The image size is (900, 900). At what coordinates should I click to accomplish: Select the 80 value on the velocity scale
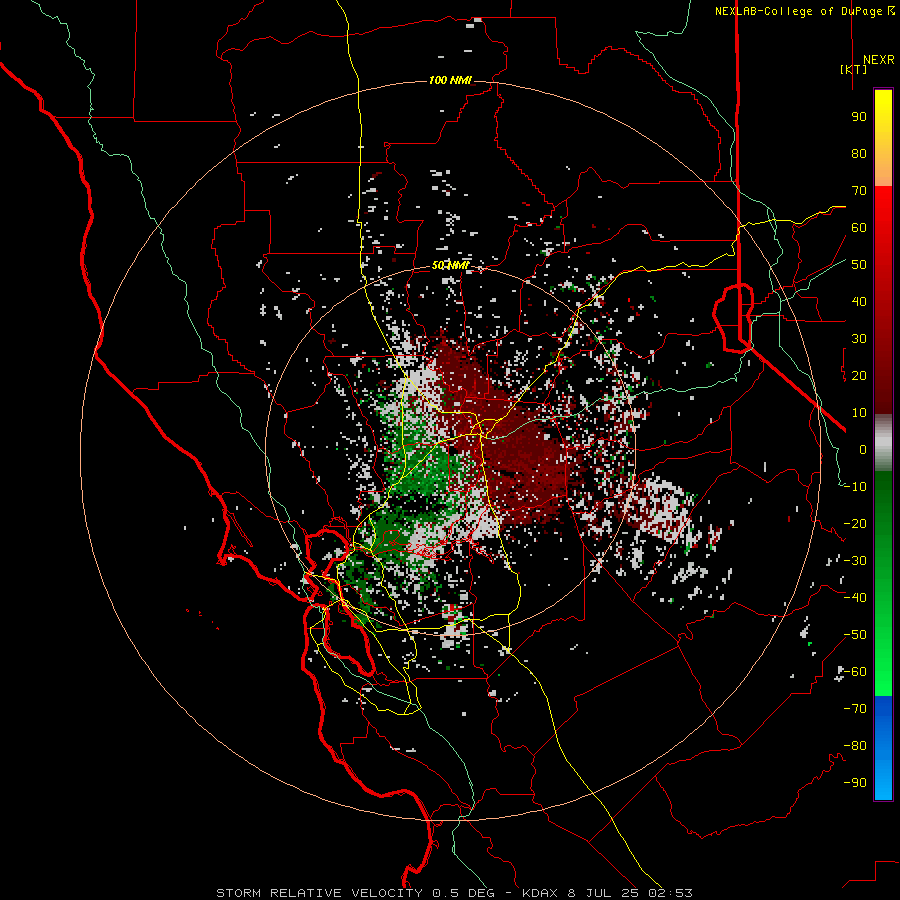coord(859,154)
